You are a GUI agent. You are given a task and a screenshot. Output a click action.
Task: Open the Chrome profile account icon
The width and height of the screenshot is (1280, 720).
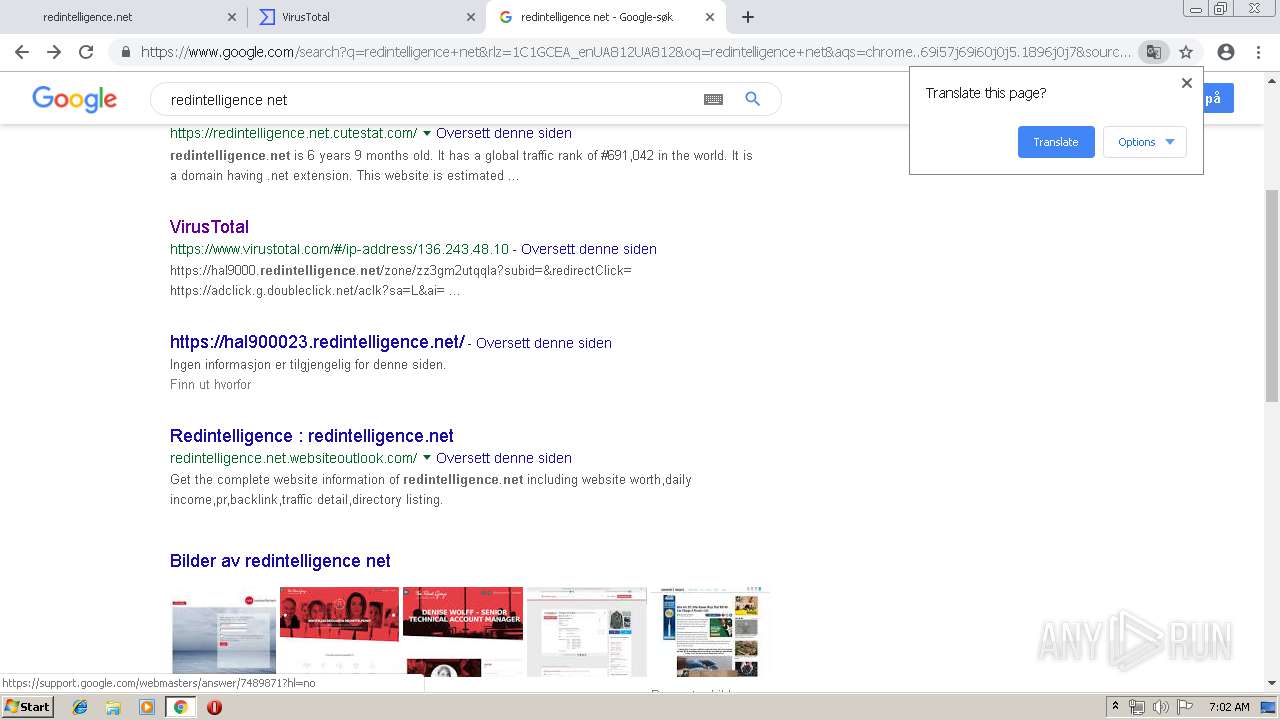[1226, 52]
